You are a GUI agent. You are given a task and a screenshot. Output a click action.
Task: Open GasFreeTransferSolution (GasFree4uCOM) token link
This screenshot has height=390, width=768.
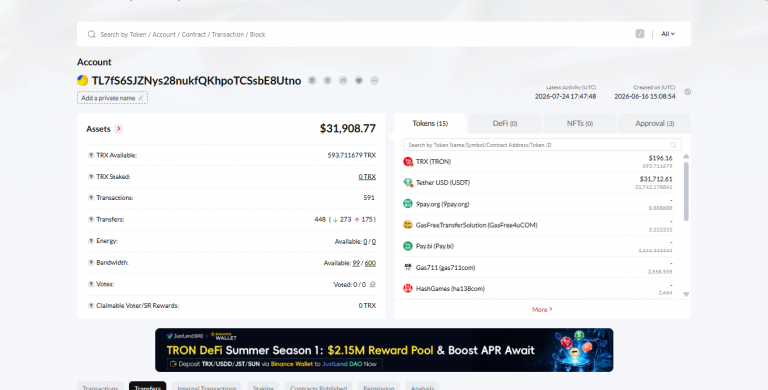(477, 225)
